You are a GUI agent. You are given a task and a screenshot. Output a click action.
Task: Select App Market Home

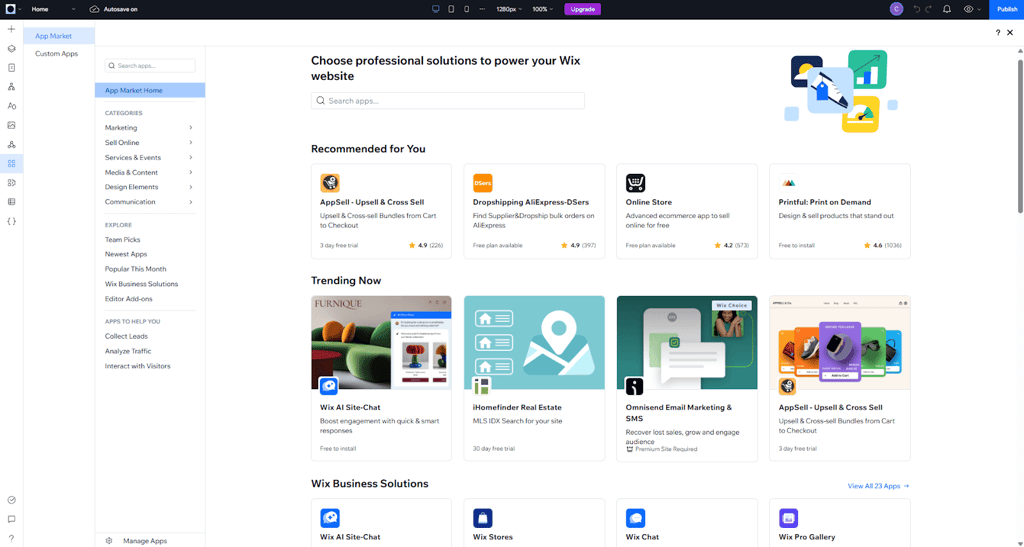150,90
